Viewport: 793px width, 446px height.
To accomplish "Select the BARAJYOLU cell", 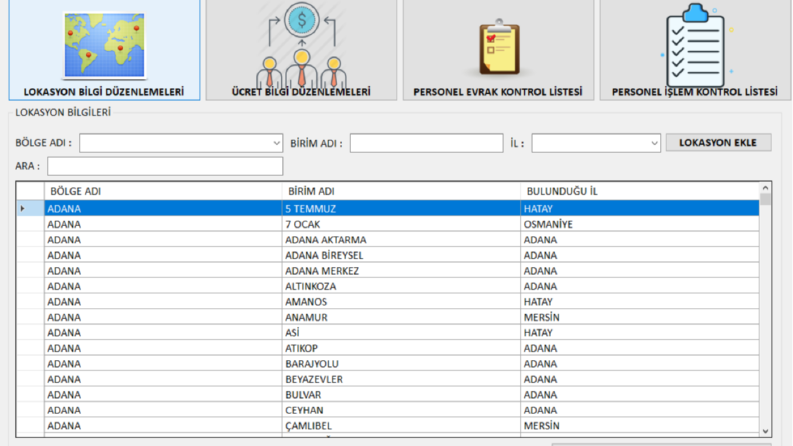I will click(x=401, y=364).
